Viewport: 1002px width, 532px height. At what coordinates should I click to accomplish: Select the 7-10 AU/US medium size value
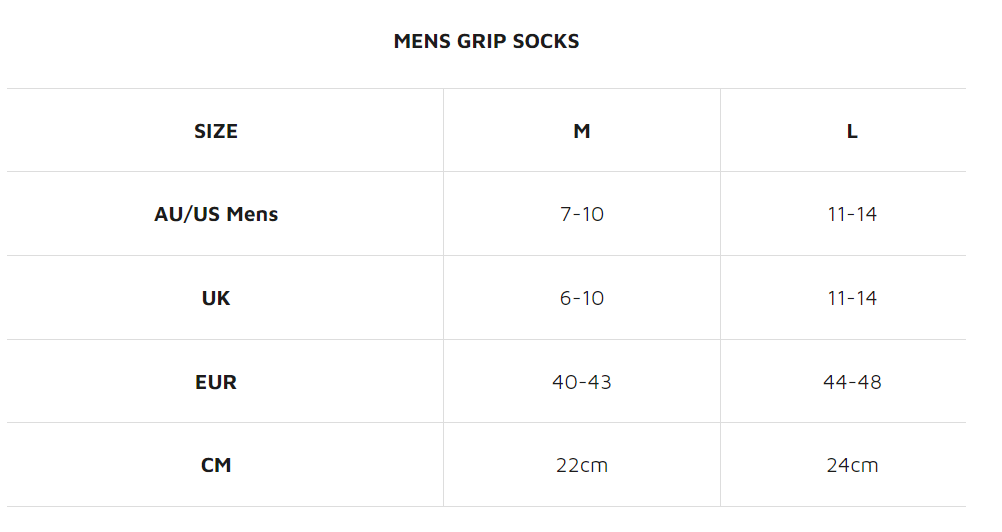point(582,214)
